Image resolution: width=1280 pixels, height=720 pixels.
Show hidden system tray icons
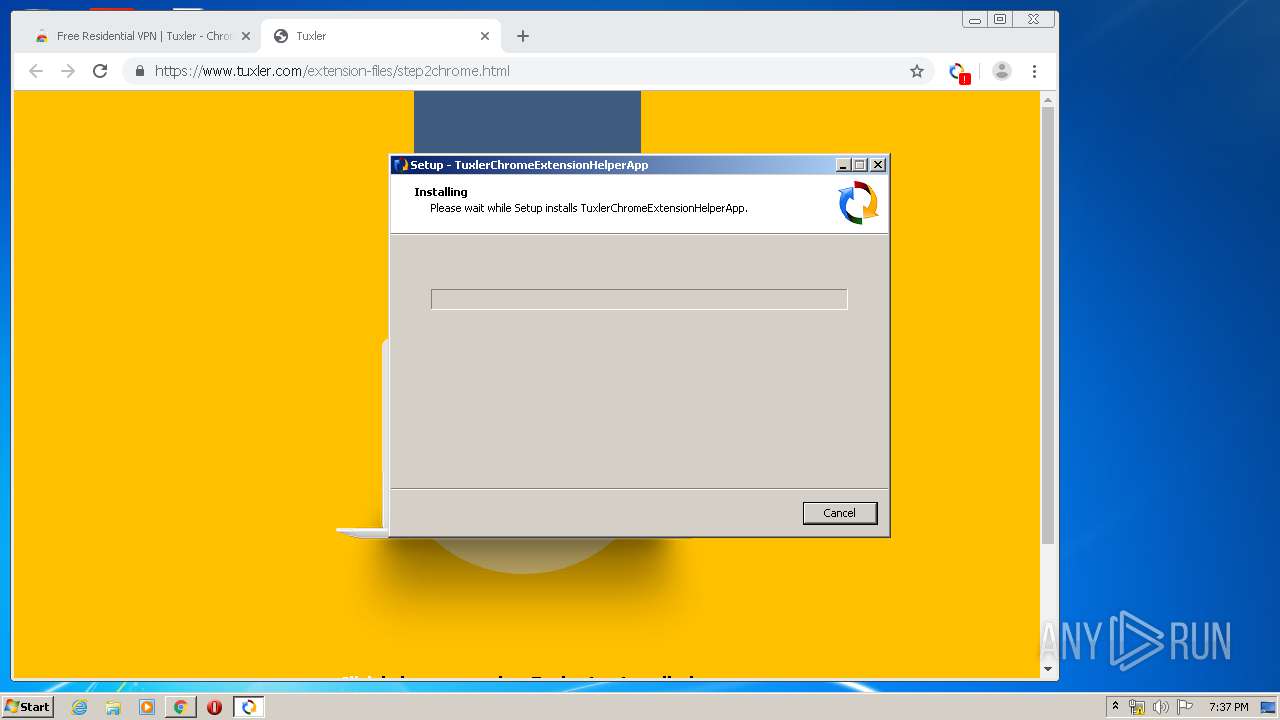[1115, 707]
